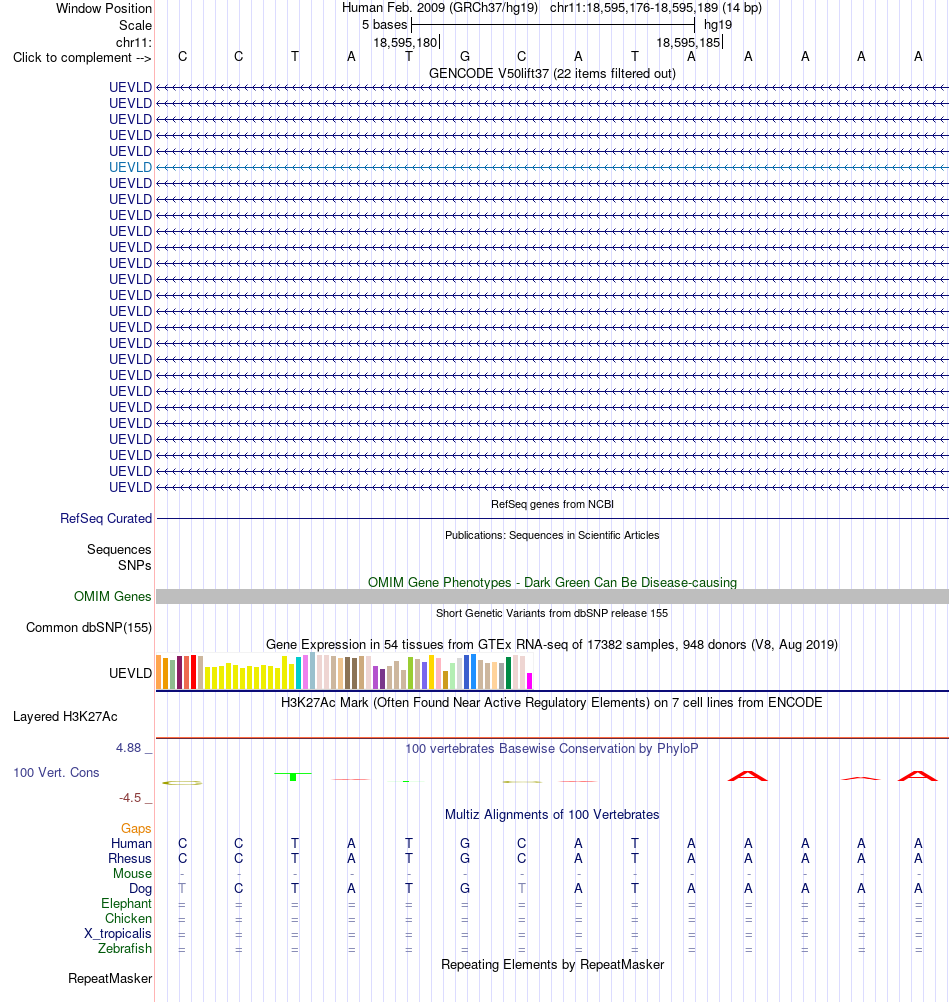Screen dimensions: 950x1002
Task: Click the 'RefSeq Curated' track label
Action: [x=106, y=518]
